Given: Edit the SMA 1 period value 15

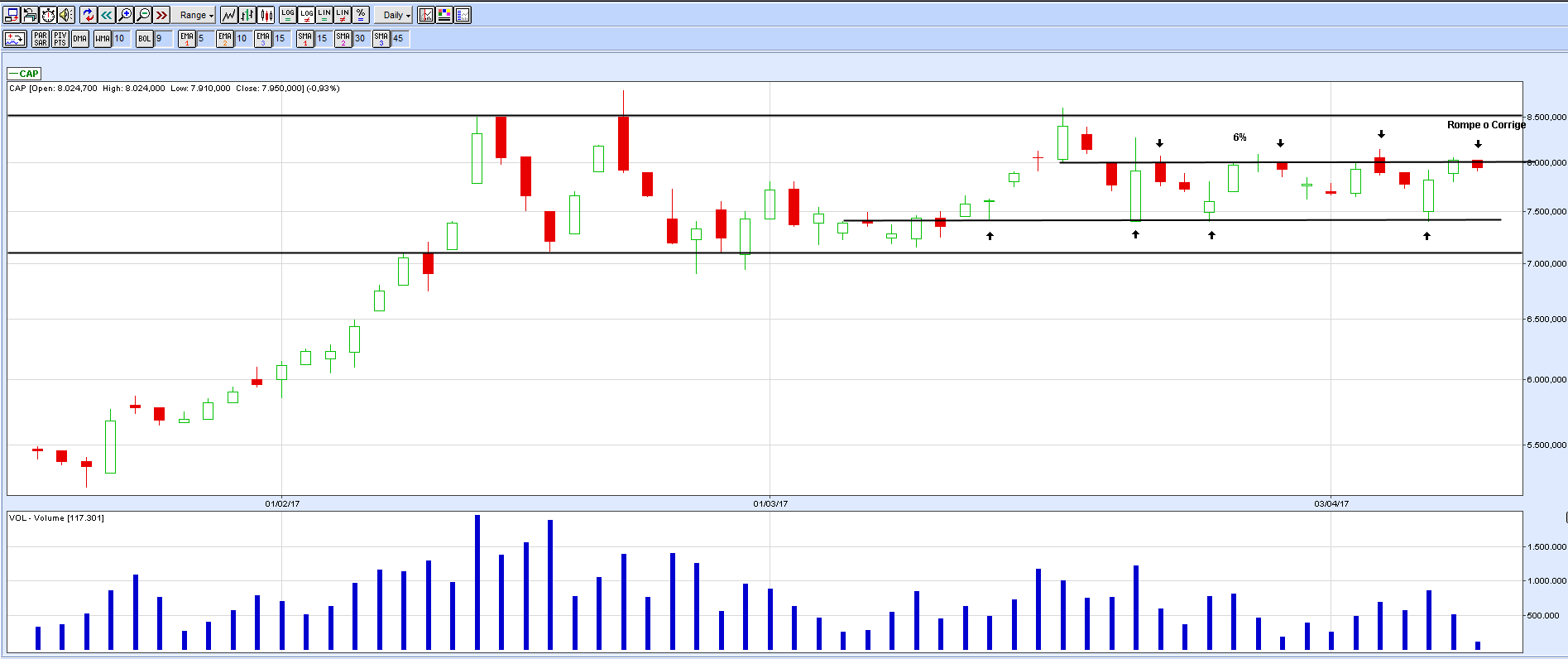Looking at the screenshot, I should point(324,38).
